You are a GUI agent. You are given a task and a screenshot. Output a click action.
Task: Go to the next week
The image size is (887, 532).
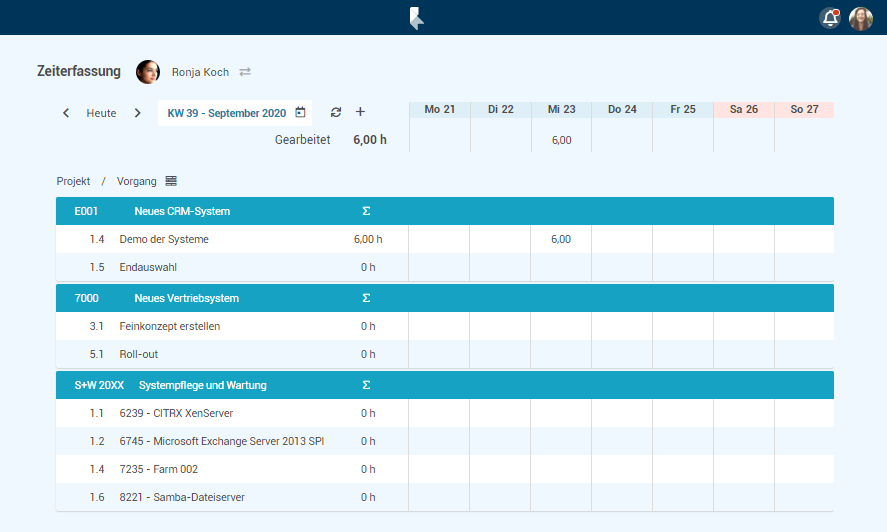pos(138,113)
